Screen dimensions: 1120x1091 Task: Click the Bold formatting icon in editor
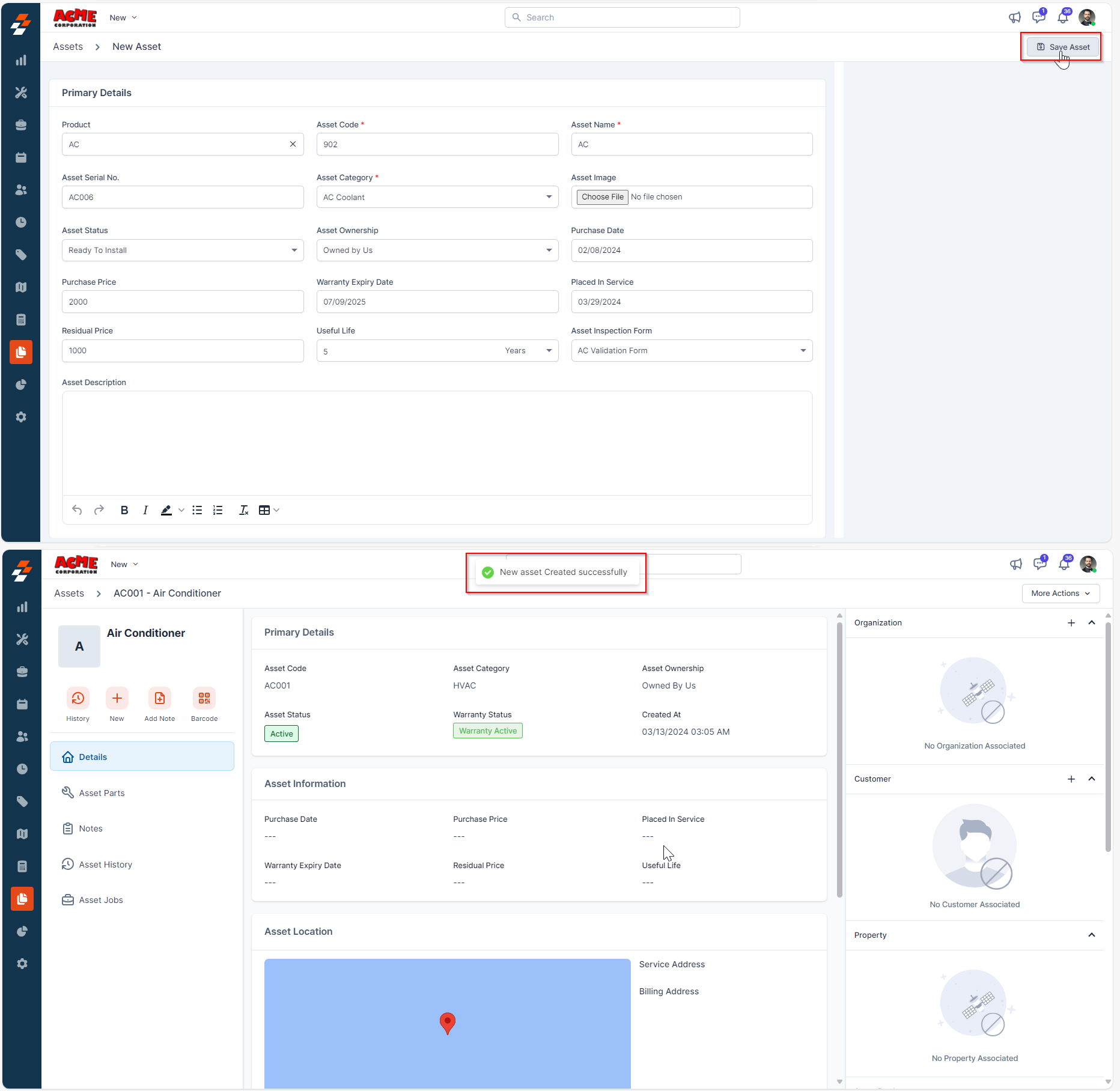tap(124, 510)
